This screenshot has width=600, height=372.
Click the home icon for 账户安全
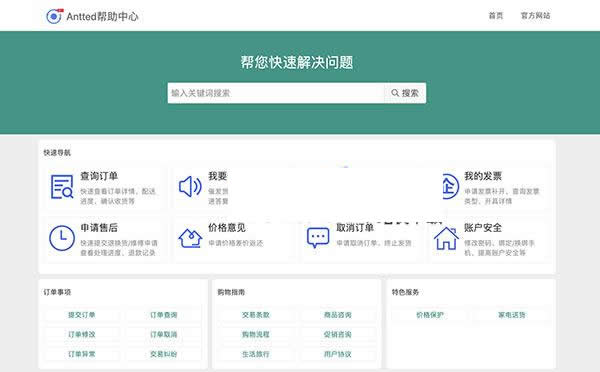point(446,238)
